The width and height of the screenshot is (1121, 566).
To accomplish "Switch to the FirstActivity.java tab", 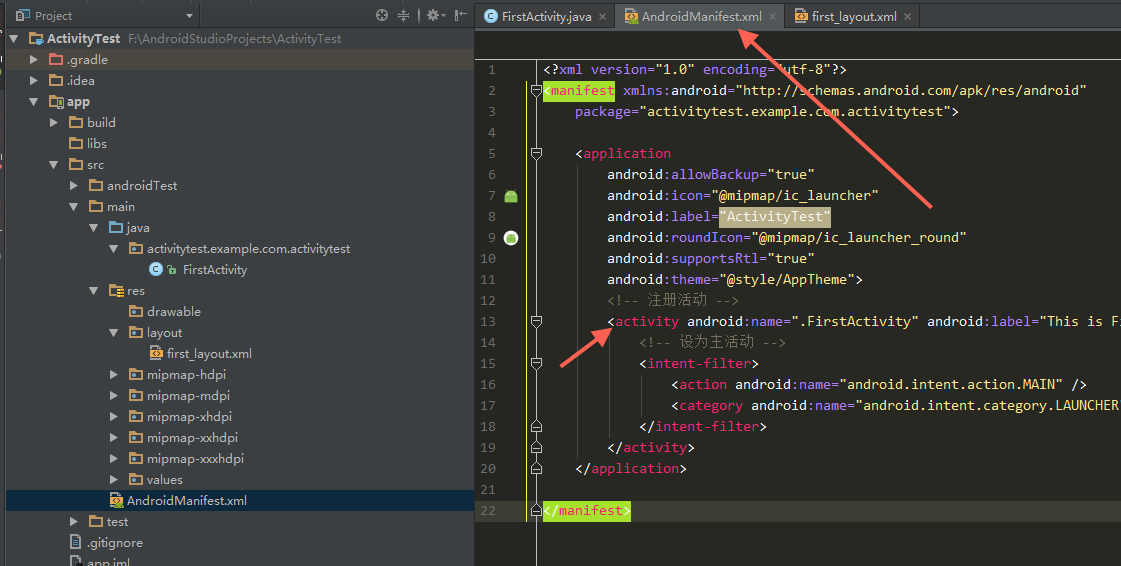I will (x=546, y=16).
